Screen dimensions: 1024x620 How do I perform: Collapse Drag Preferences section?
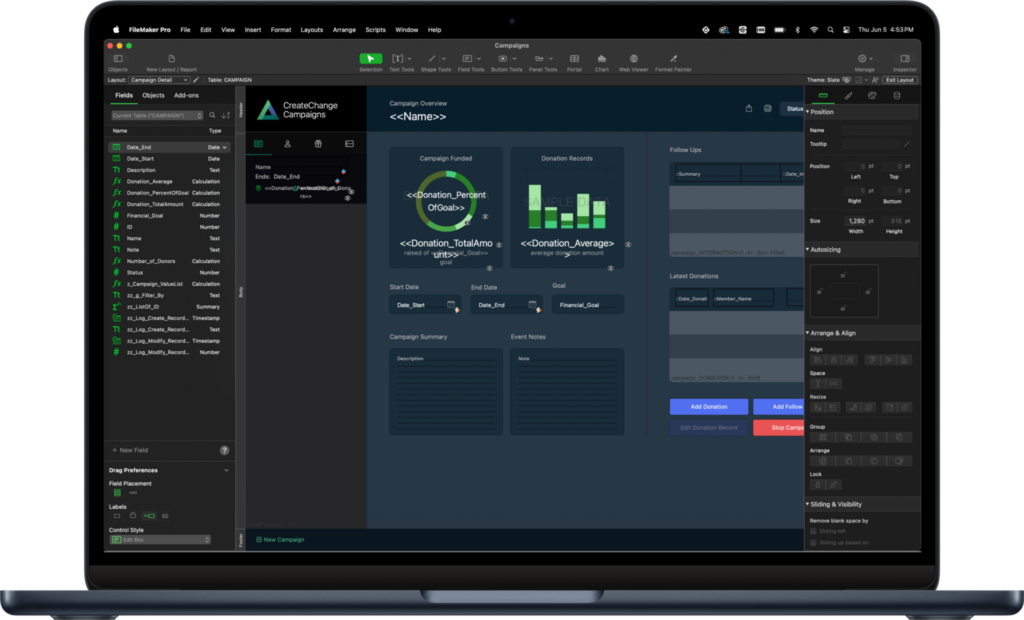(226, 470)
